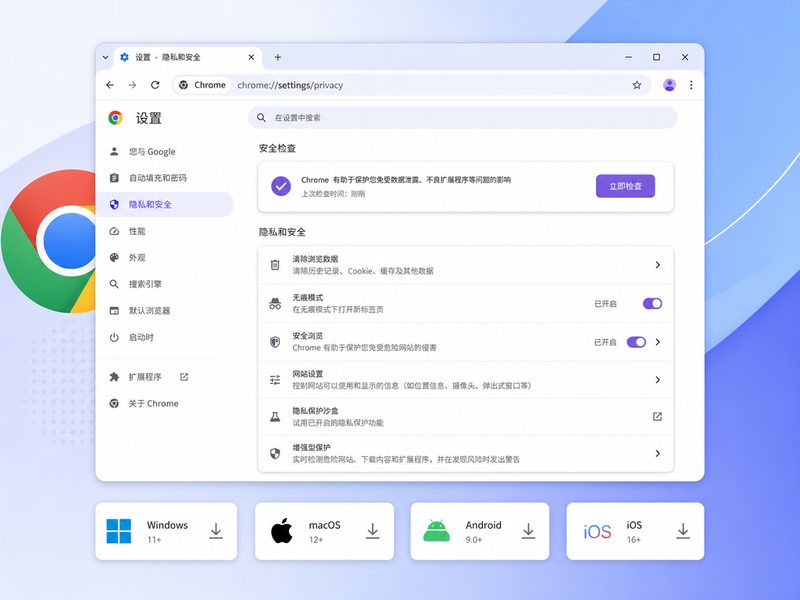The width and height of the screenshot is (800, 600).
Task: Open 外观 in sidebar
Action: 165,258
